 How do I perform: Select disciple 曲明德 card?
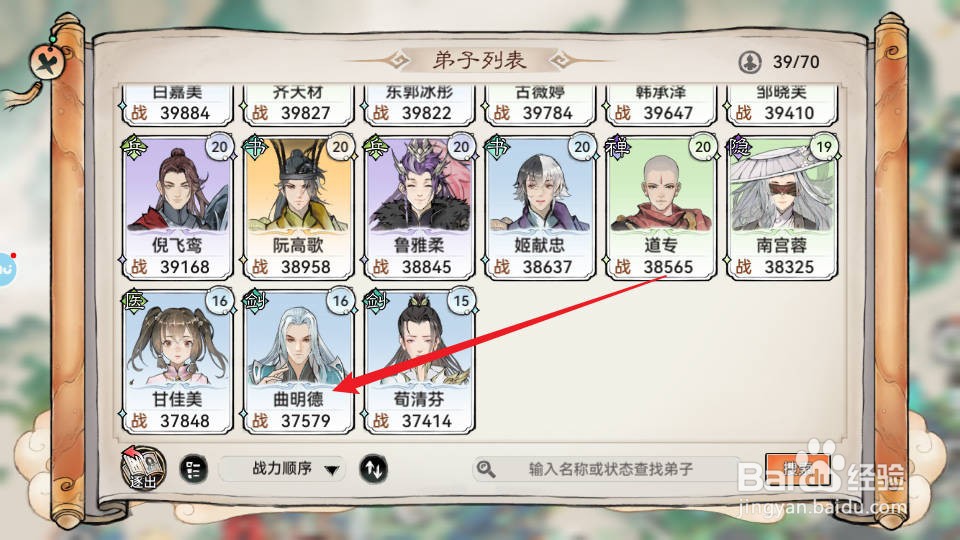(298, 362)
